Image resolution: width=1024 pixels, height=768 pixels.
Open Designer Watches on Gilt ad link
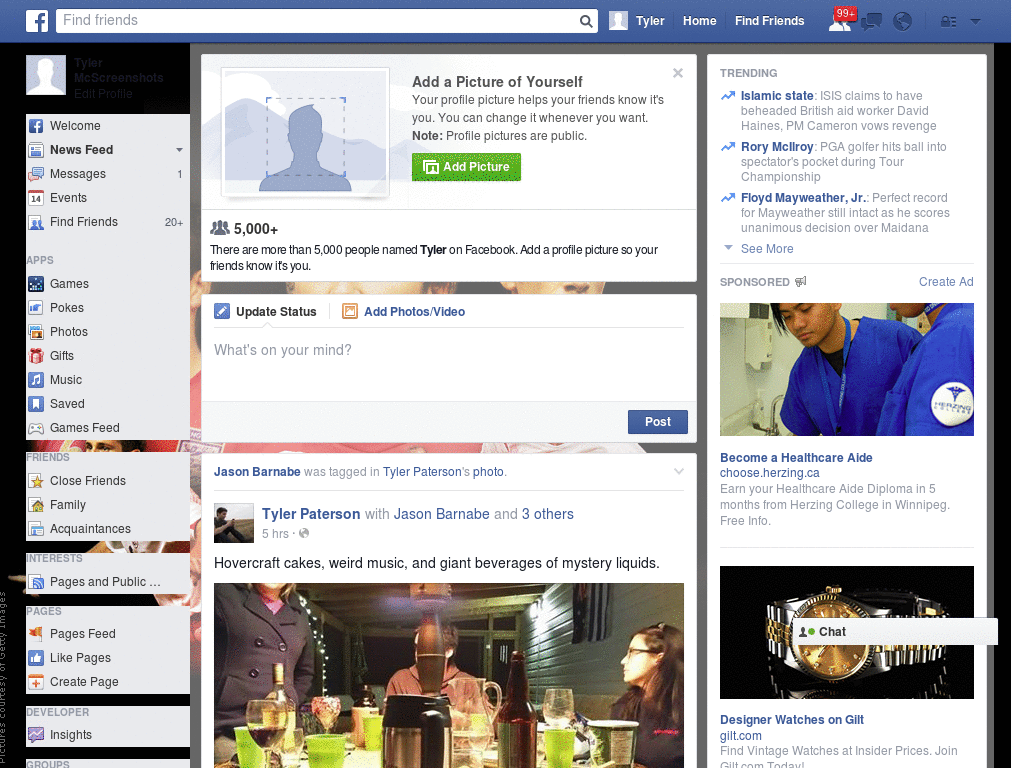[792, 720]
